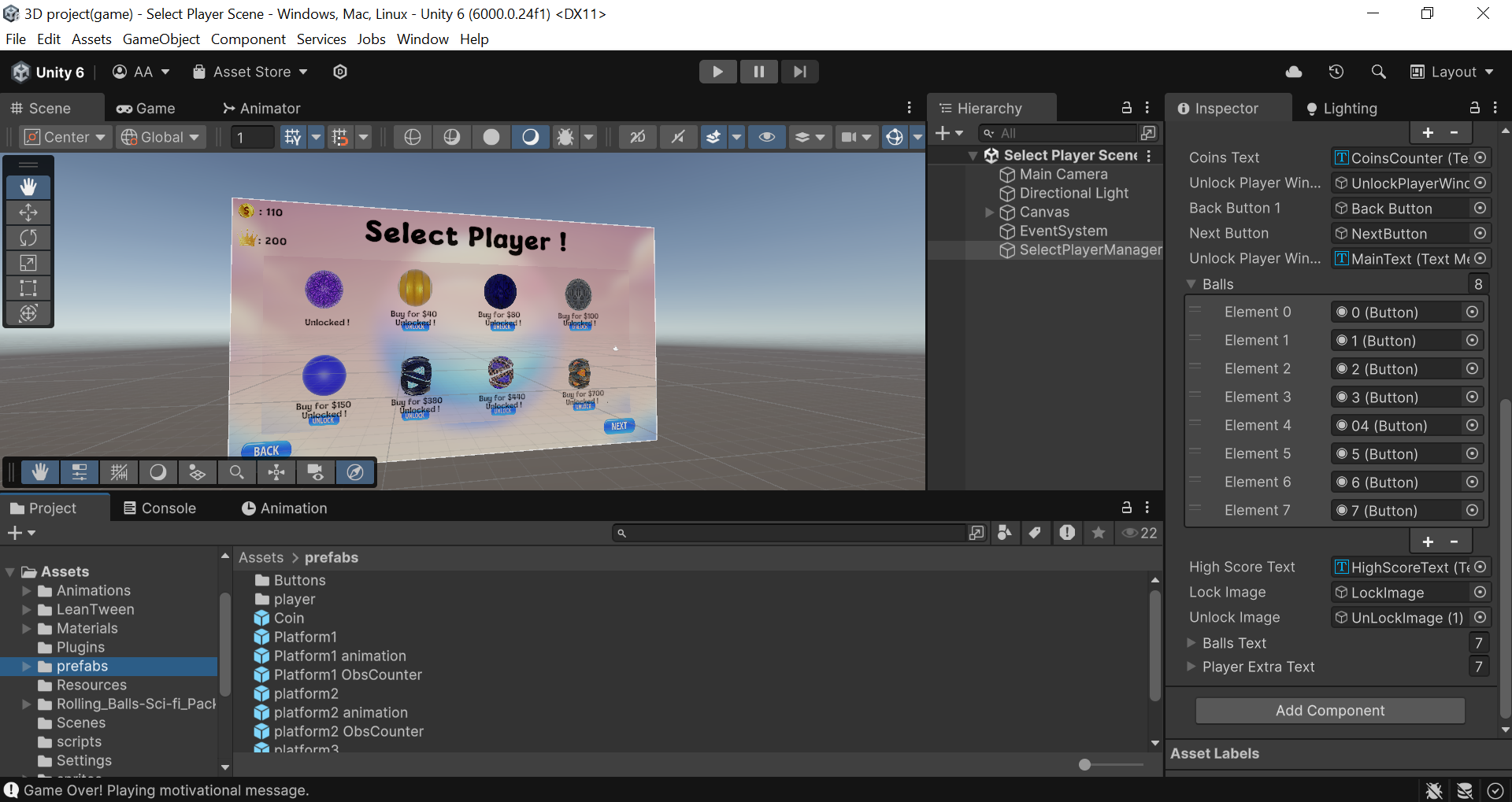Expand the Canvas object in Hierarchy
Screen dimensions: 1512x802
click(x=990, y=213)
